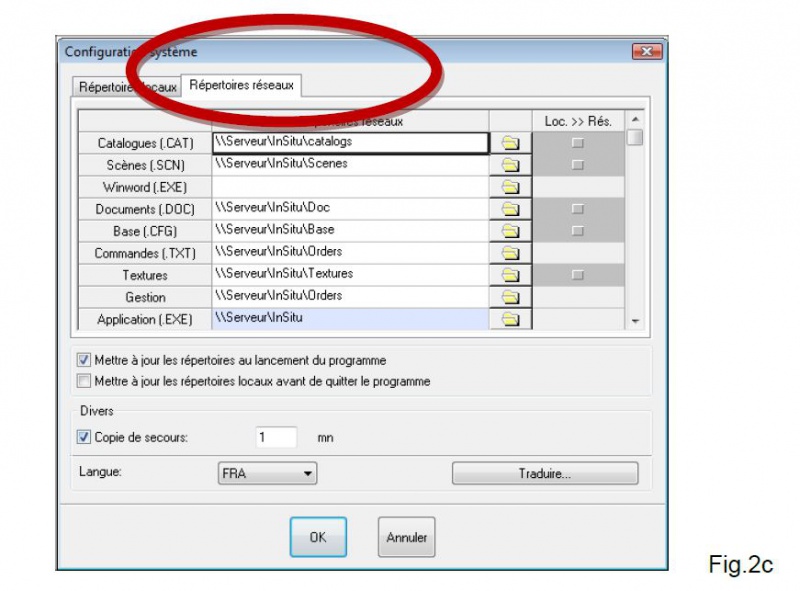Image resolution: width=800 pixels, height=591 pixels.
Task: Click folder icon in Documents (.DOC) row
Action: click(x=510, y=209)
